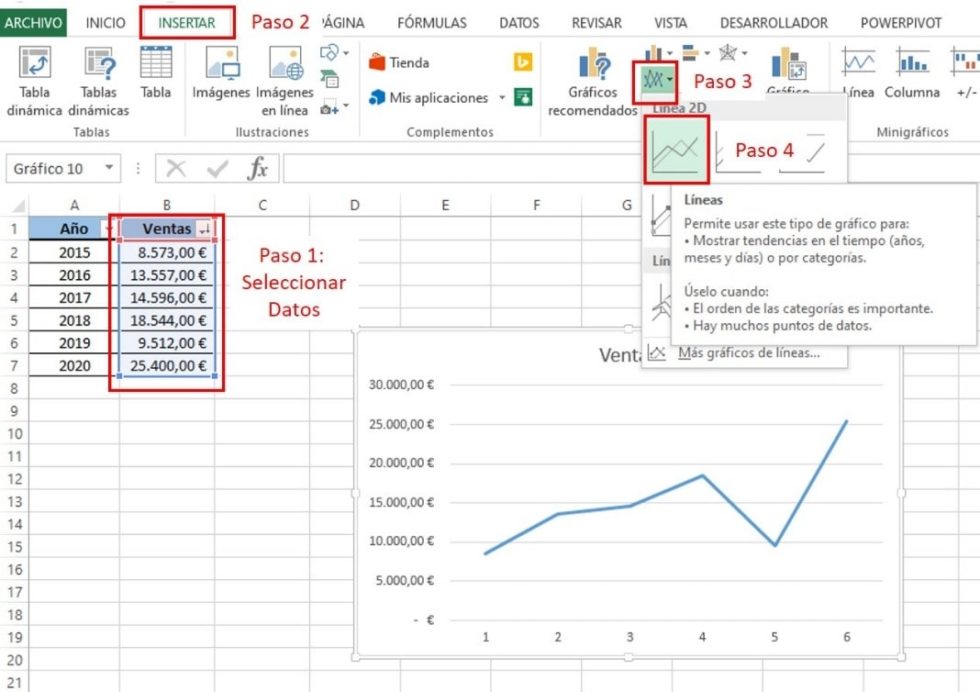Screen dimensions: 980x692
Task: Select cell with 14.596,00 €
Action: (167, 298)
